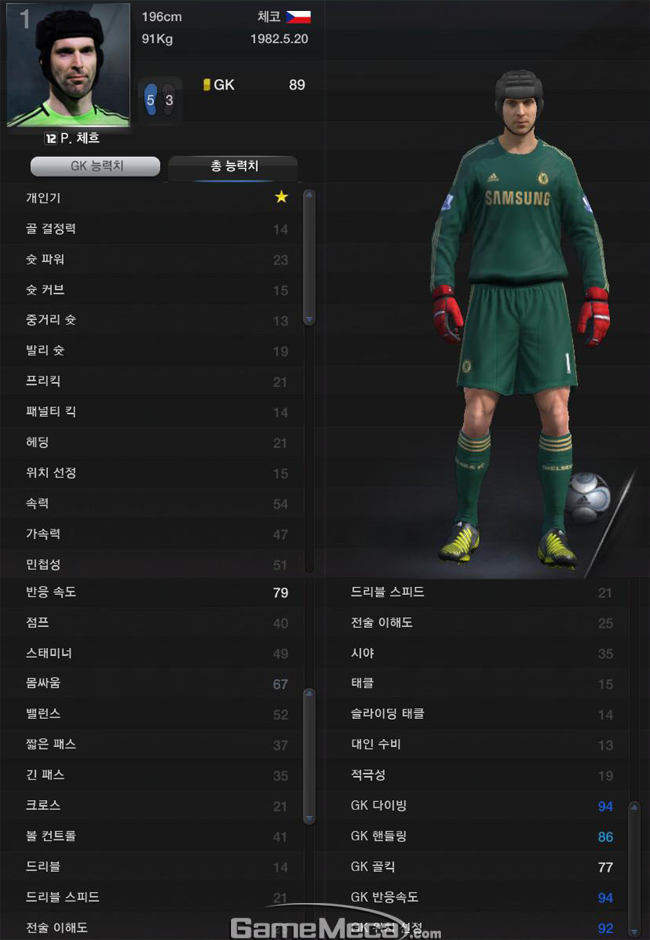650x940 pixels.
Task: Click the GameMeca watermark logo
Action: coord(336,925)
